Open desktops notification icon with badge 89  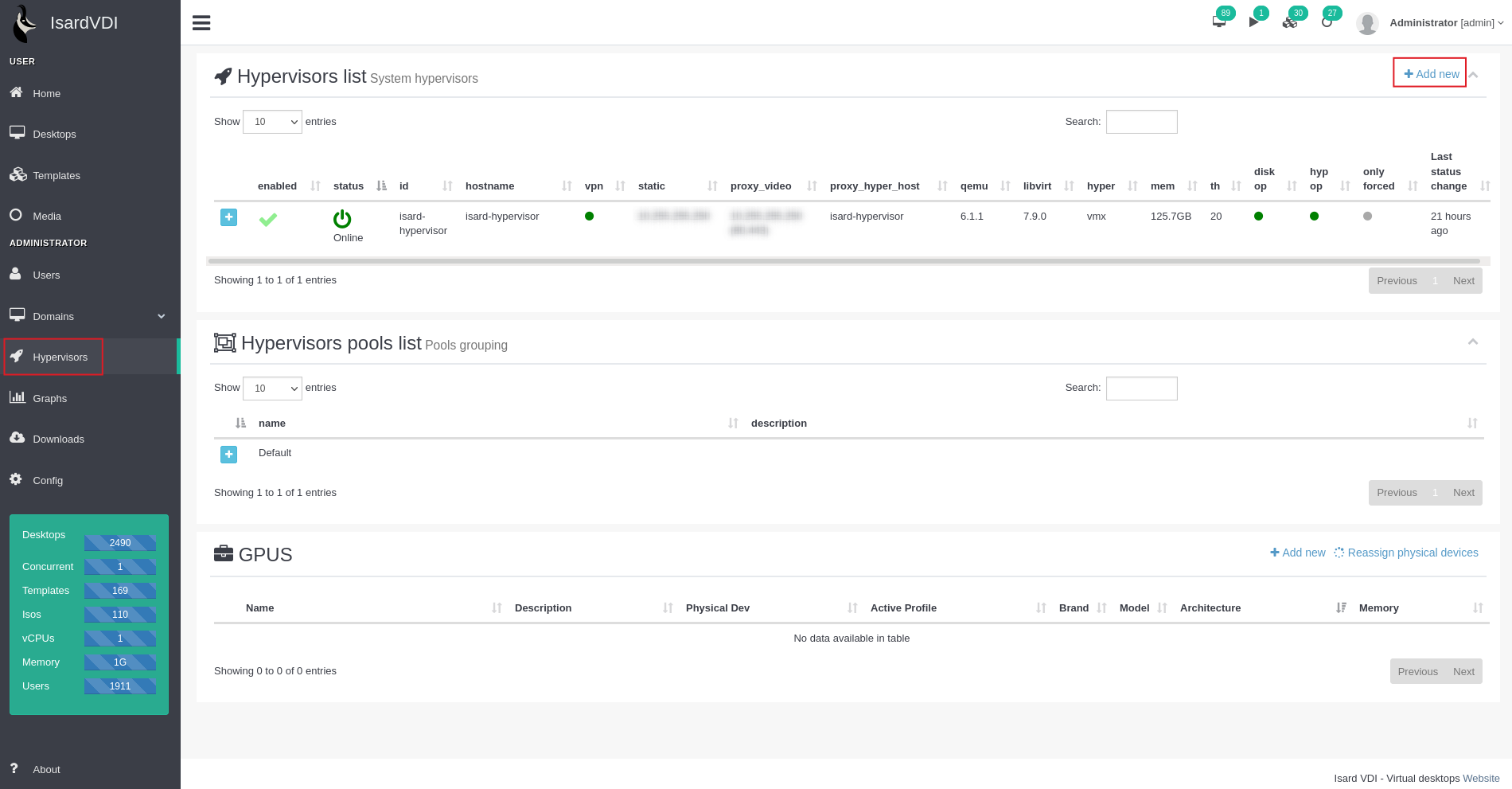click(1219, 21)
